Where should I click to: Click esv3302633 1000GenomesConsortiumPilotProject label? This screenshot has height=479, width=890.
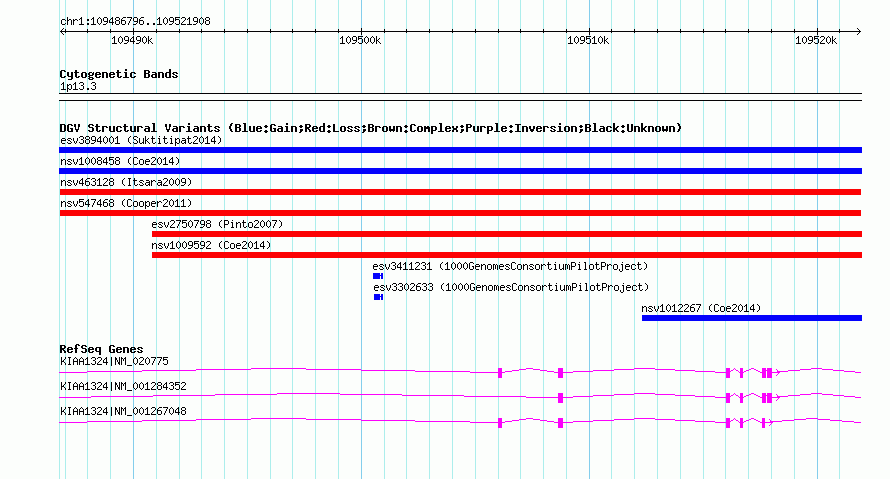[511, 287]
